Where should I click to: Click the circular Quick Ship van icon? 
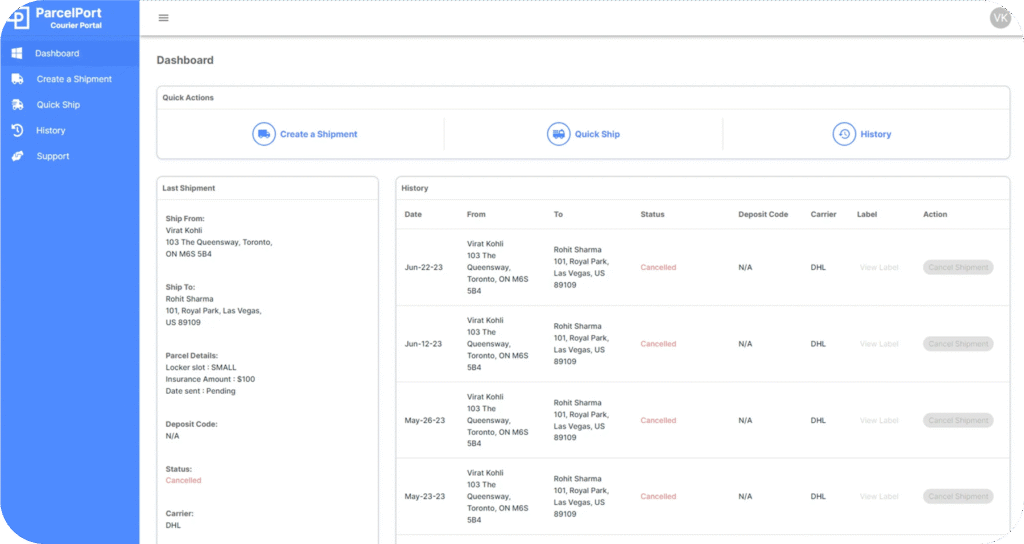tap(558, 134)
